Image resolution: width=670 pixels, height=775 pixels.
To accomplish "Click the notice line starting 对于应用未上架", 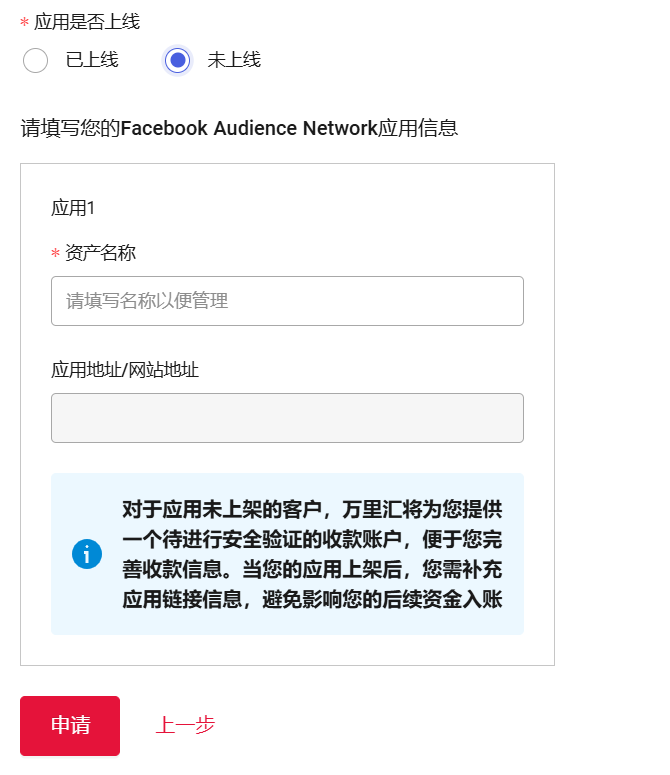I will tap(312, 509).
